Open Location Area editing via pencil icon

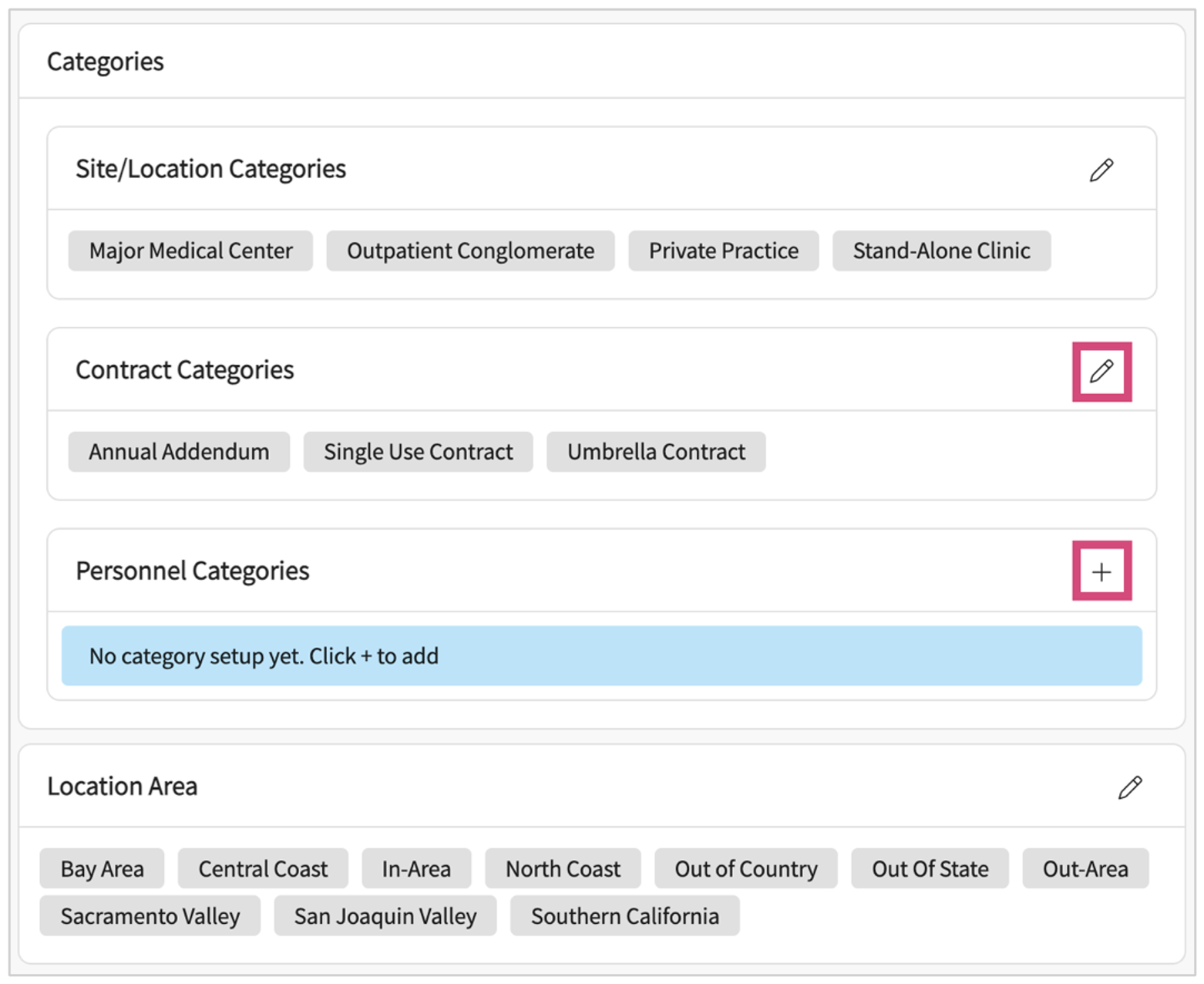[x=1129, y=787]
